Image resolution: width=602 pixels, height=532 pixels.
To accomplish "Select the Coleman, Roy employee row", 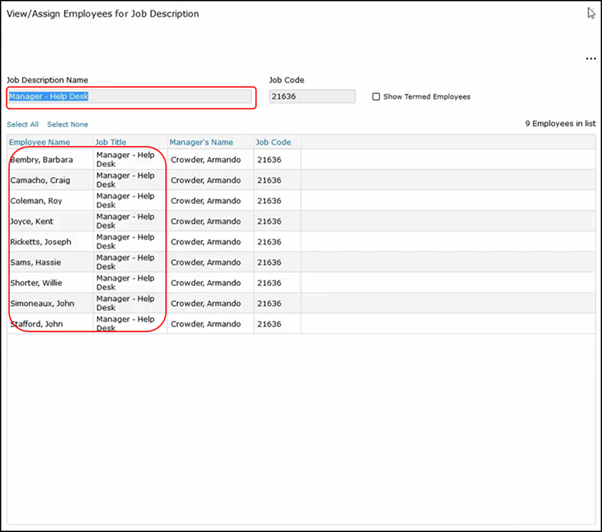I will click(36, 201).
